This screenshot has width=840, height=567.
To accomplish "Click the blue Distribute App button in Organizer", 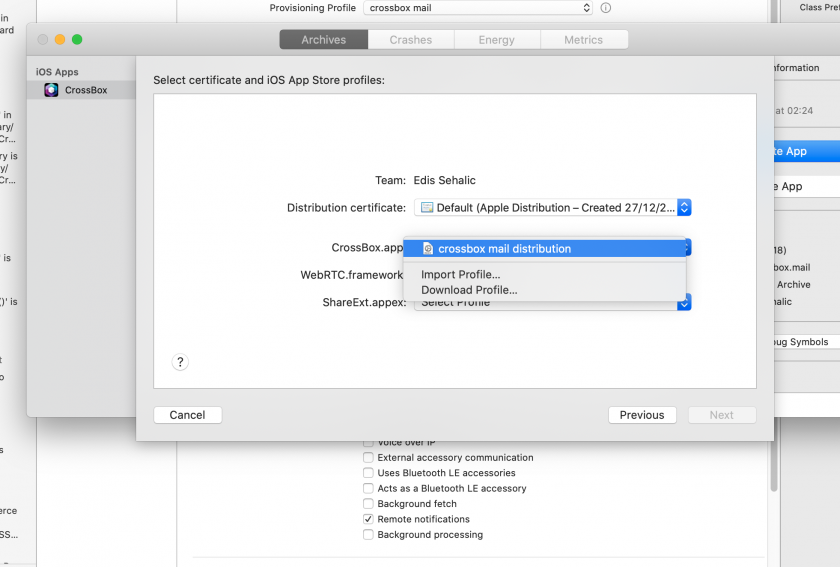I will [807, 151].
